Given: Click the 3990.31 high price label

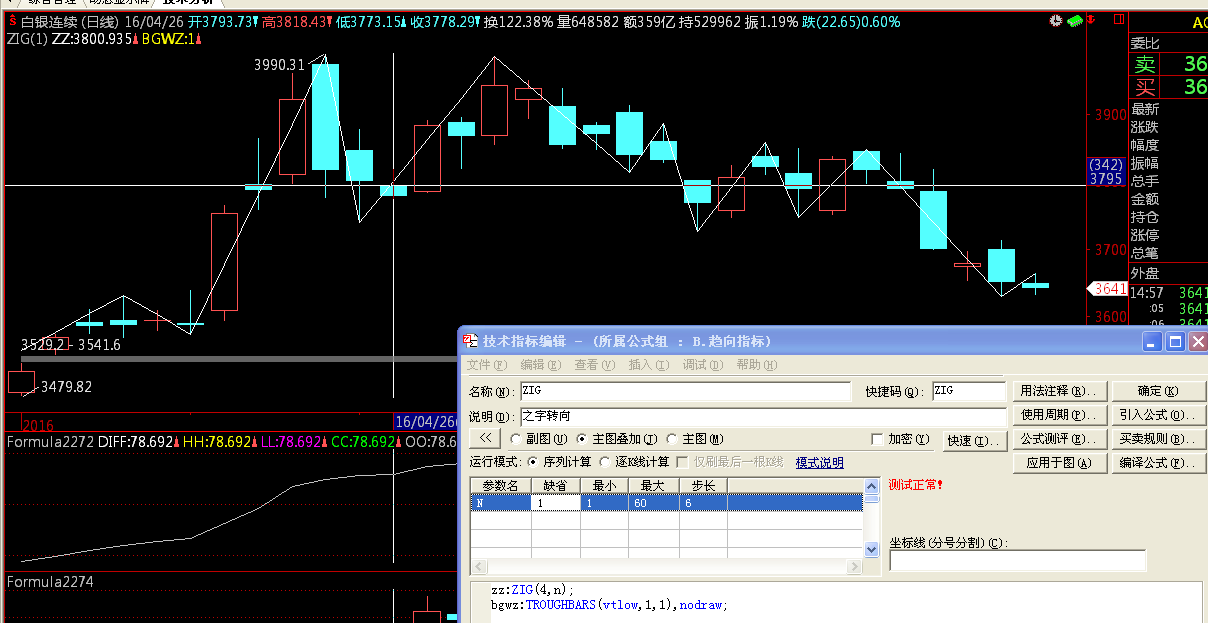Looking at the screenshot, I should click(x=279, y=65).
